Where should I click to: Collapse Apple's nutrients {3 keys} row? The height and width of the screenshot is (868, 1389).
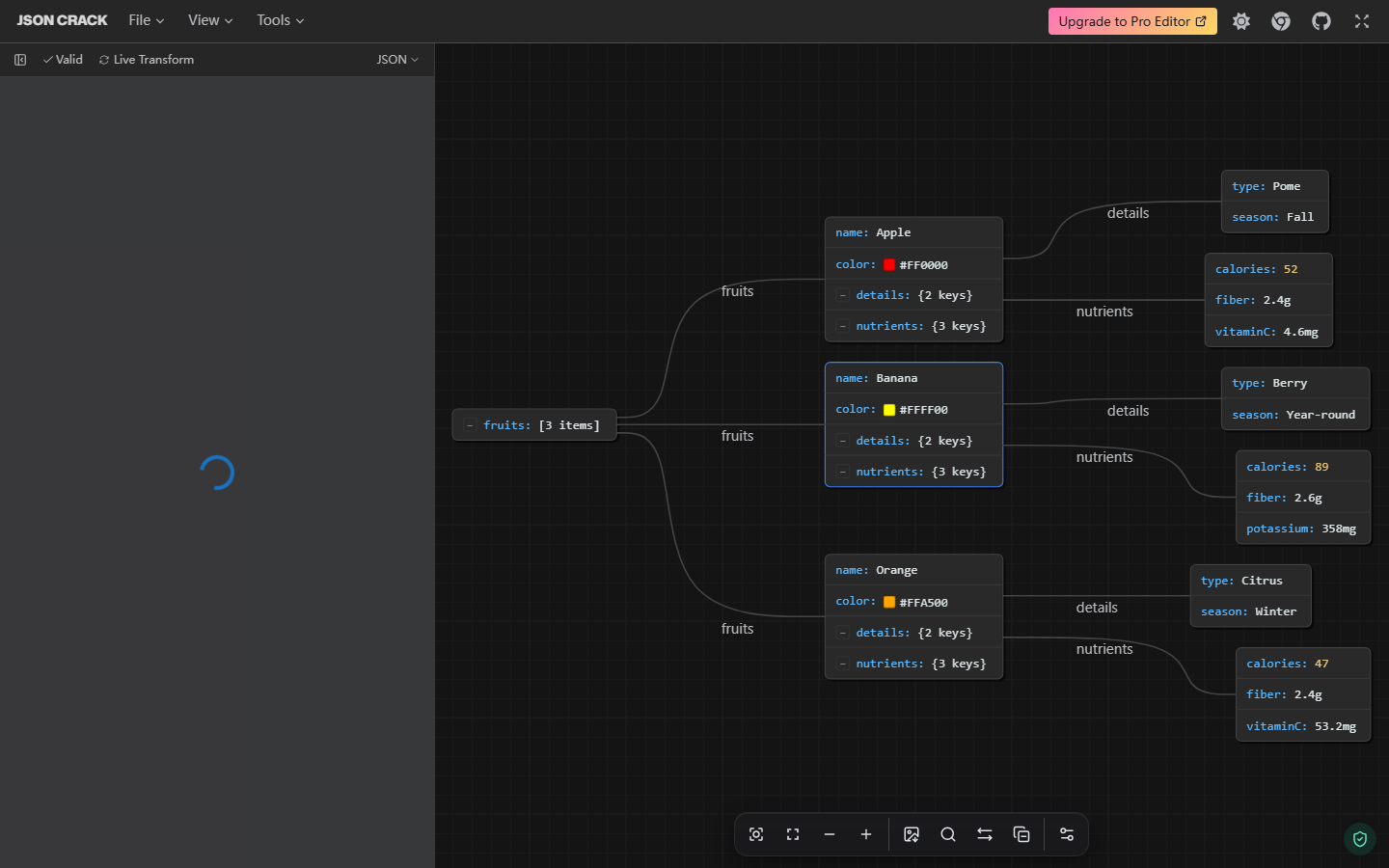[x=843, y=326]
